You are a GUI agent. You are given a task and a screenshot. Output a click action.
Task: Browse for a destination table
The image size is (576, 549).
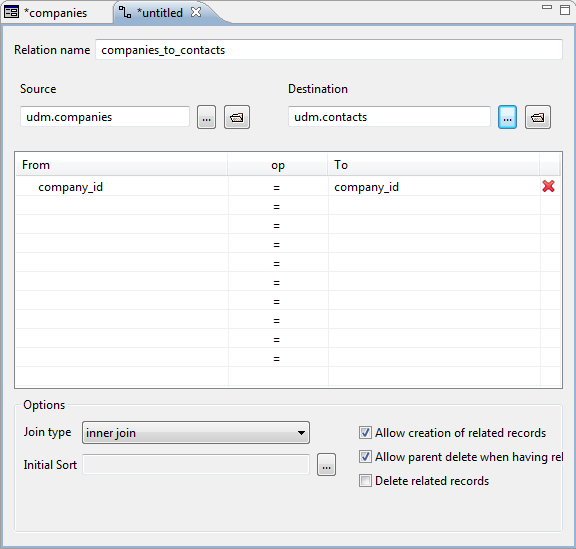(x=507, y=117)
